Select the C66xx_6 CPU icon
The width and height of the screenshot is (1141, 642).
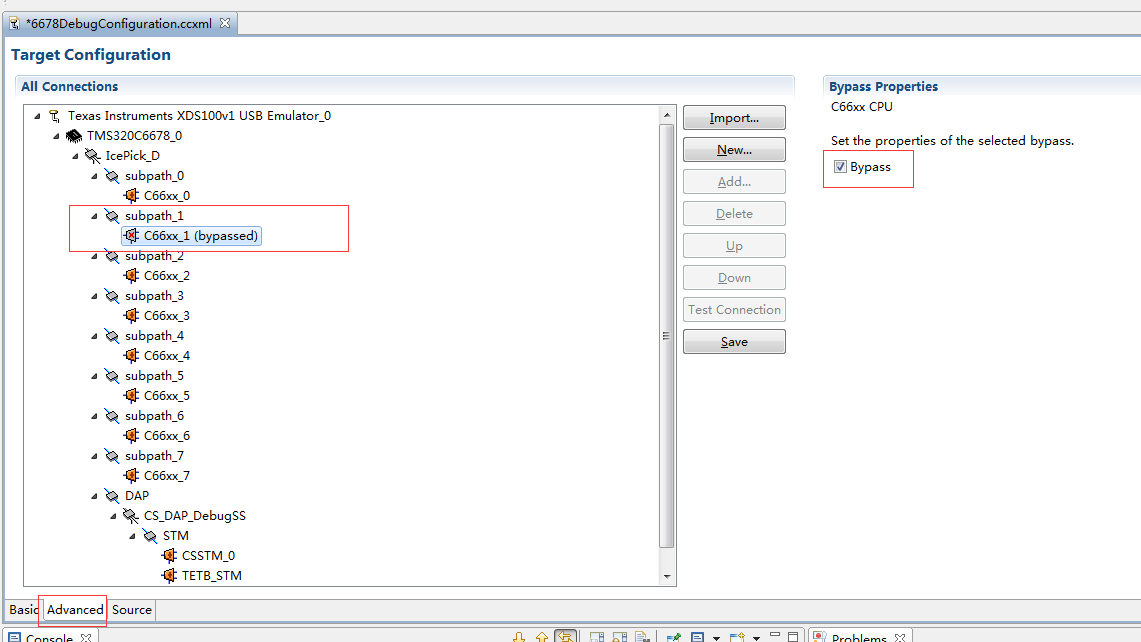tap(131, 435)
